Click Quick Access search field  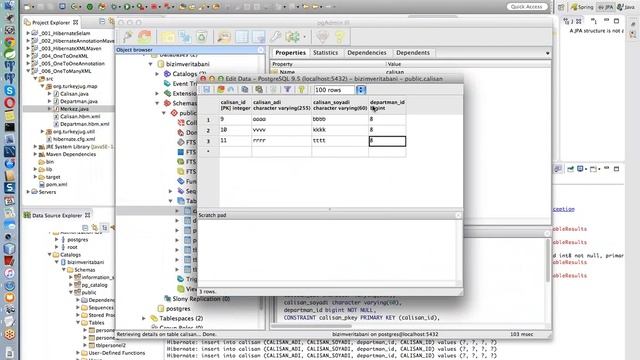pos(527,7)
